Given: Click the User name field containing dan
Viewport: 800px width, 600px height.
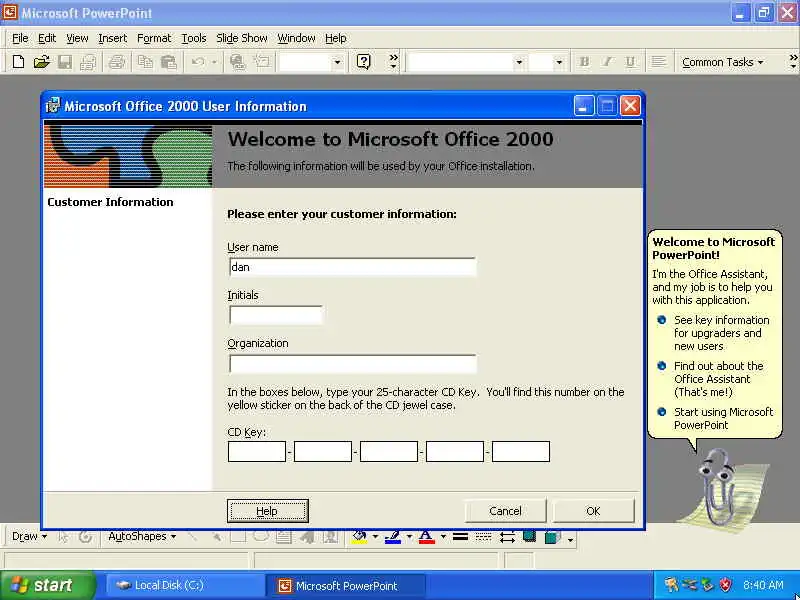Looking at the screenshot, I should point(353,267).
